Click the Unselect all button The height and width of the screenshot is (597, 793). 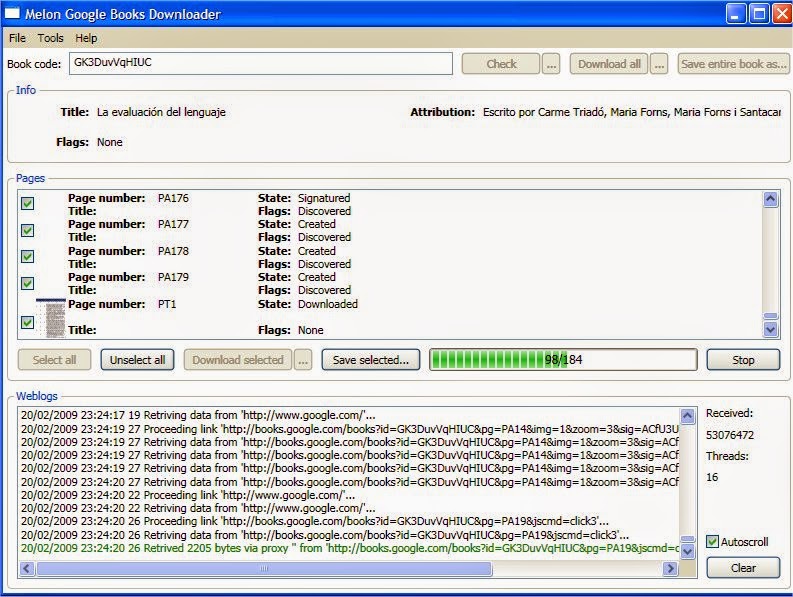pos(138,360)
